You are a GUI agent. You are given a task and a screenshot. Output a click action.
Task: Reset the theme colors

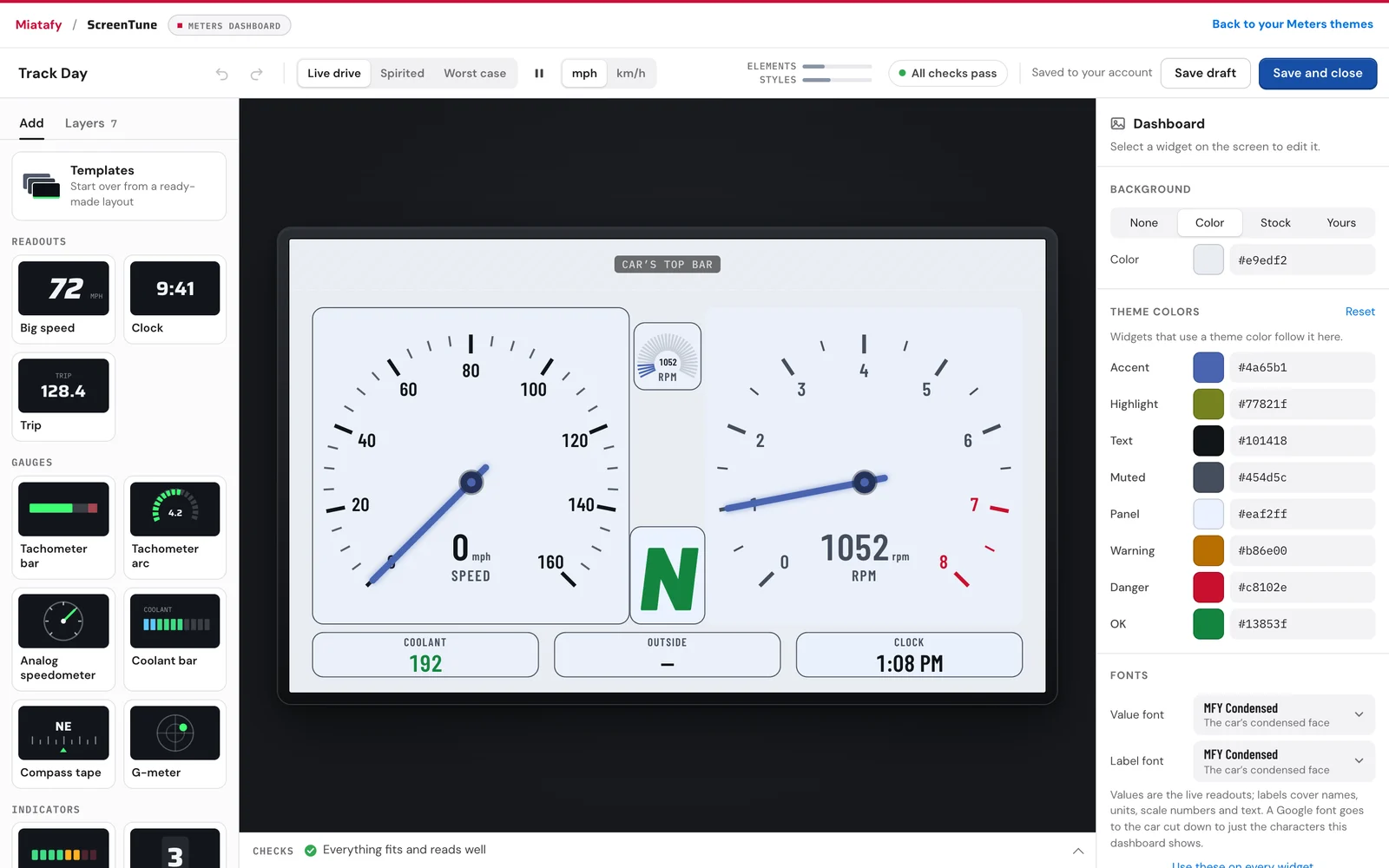[1360, 312]
